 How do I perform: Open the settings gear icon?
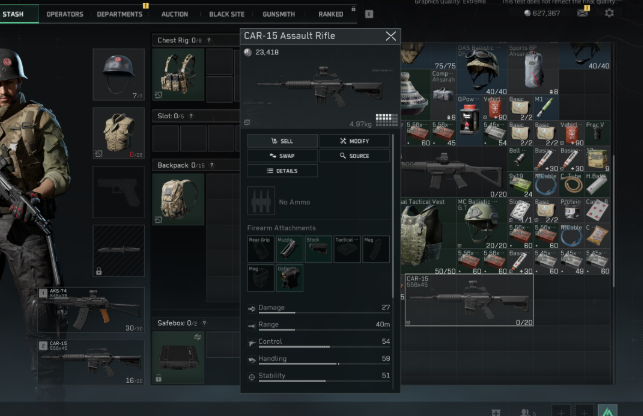609,13
